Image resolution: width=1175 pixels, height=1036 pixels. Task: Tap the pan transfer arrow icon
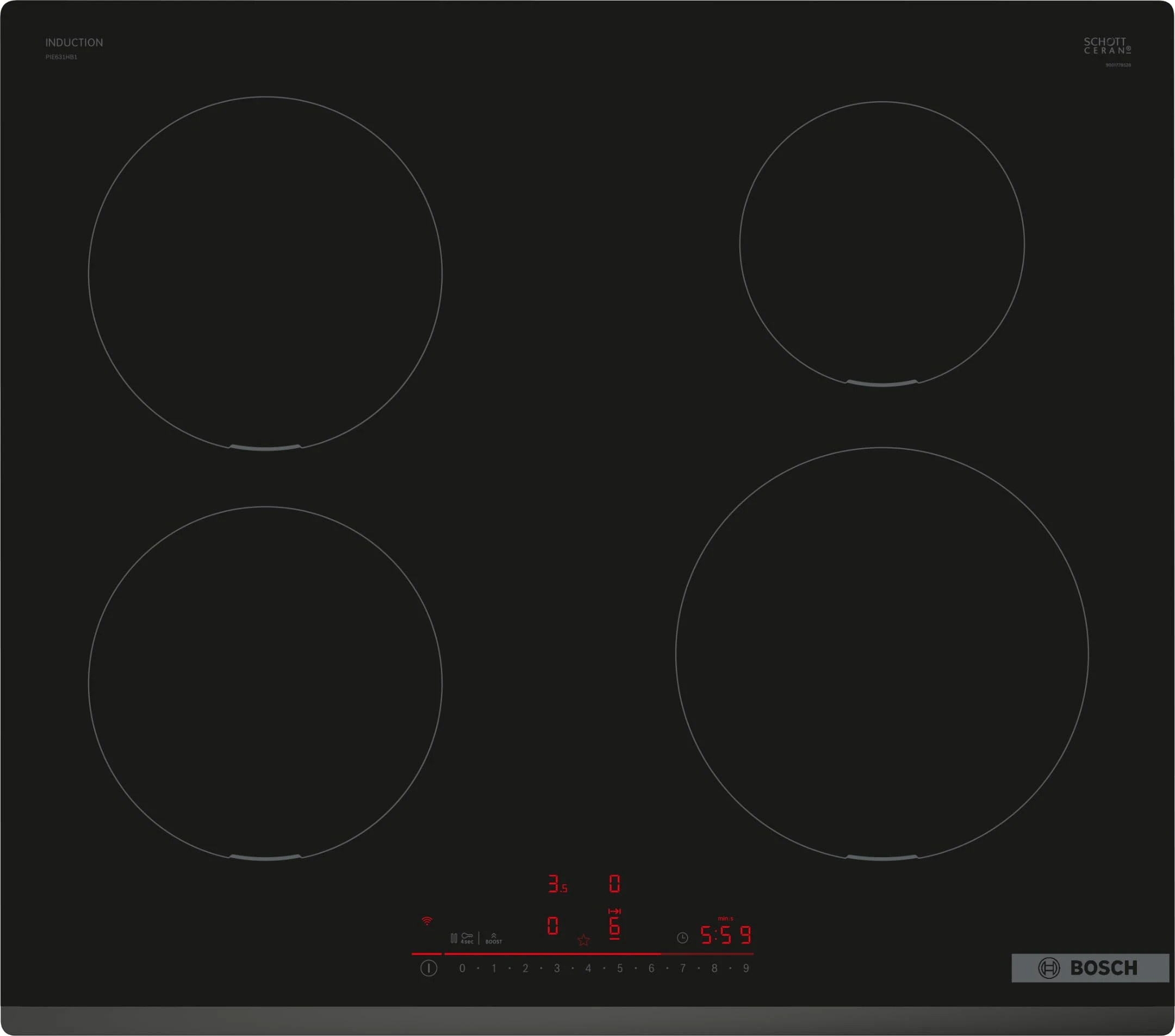[x=614, y=911]
